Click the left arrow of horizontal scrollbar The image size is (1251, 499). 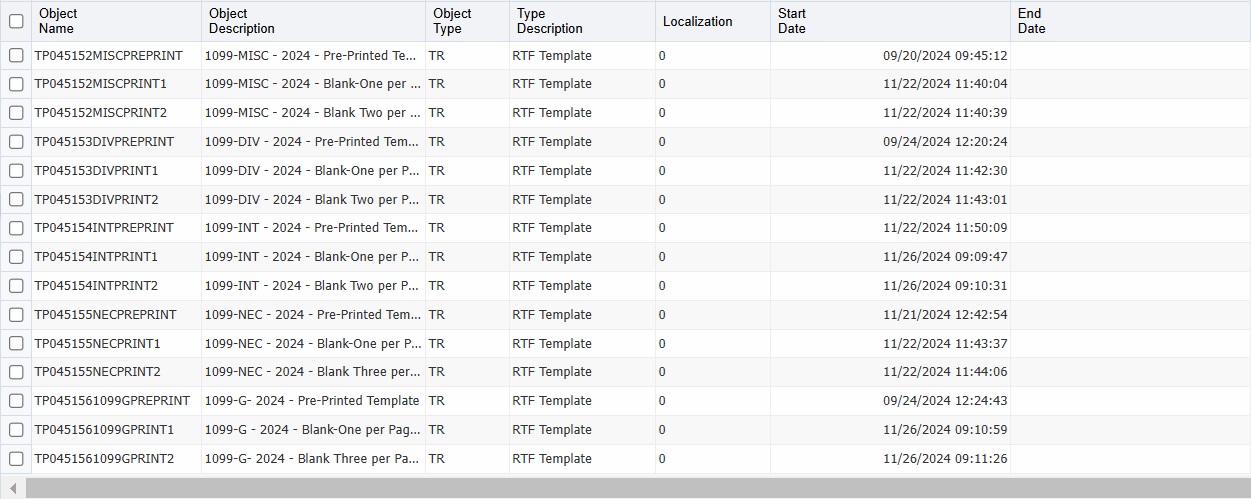point(13,488)
